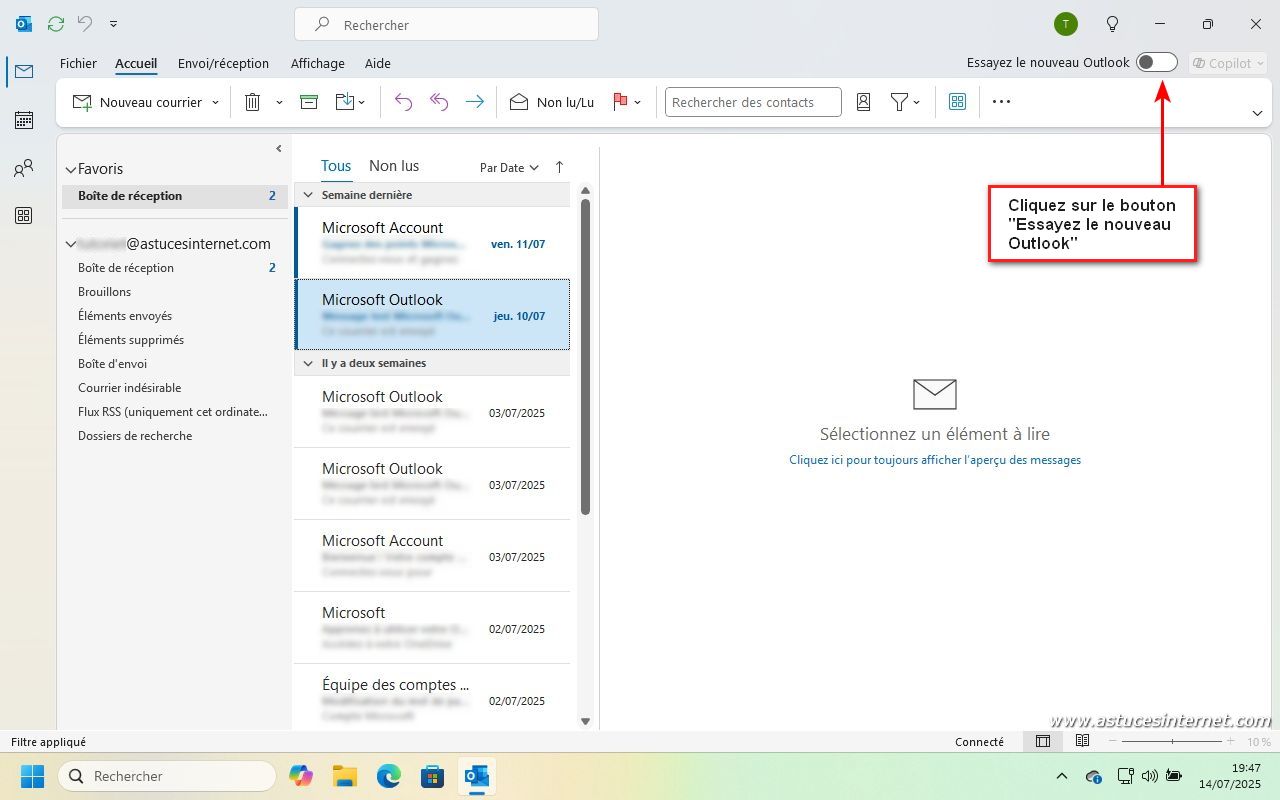Toggle Non lu/Lu read status
The image size is (1280, 800).
pos(552,102)
